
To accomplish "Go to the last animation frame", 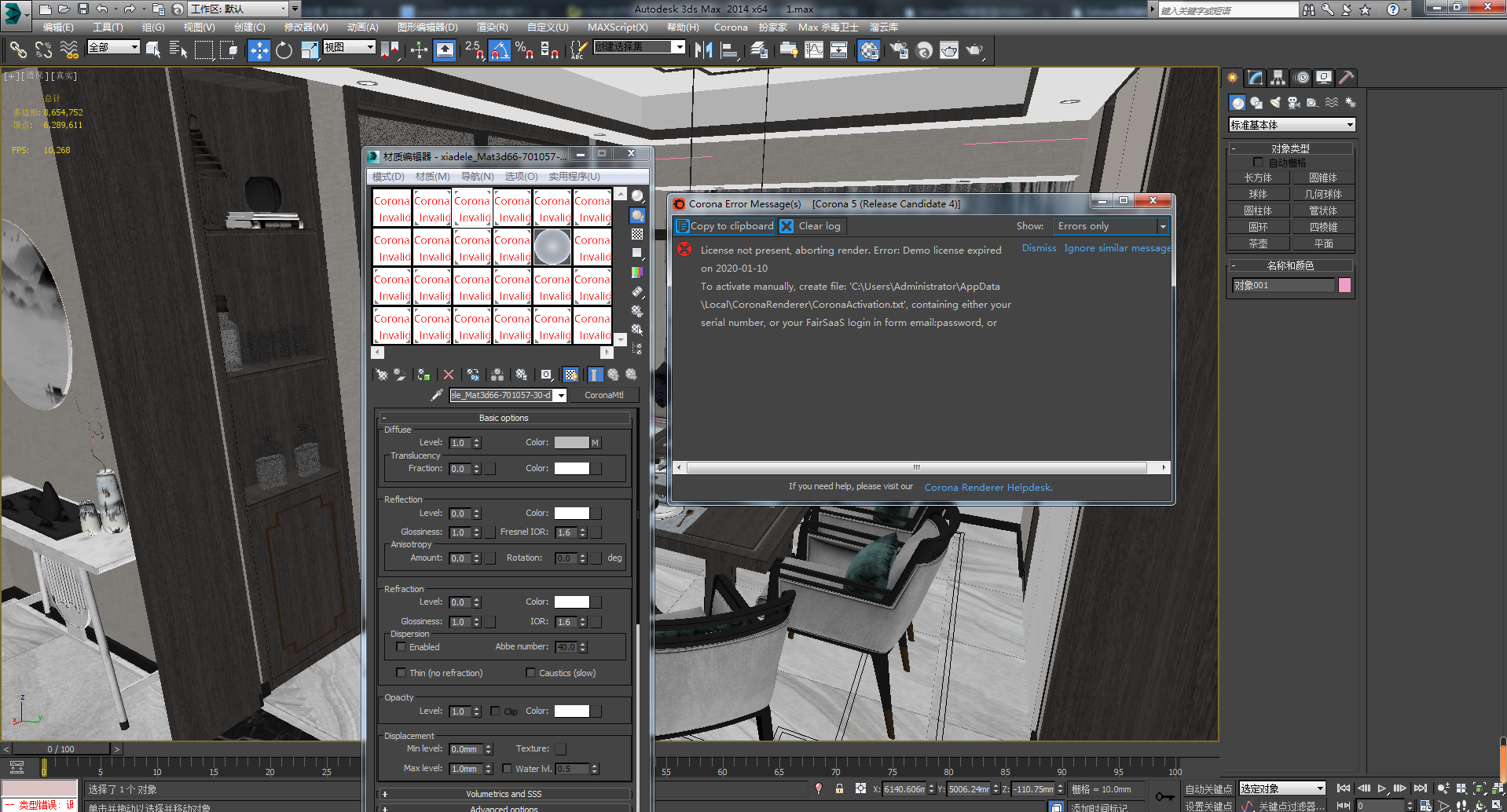I will pos(1420,788).
